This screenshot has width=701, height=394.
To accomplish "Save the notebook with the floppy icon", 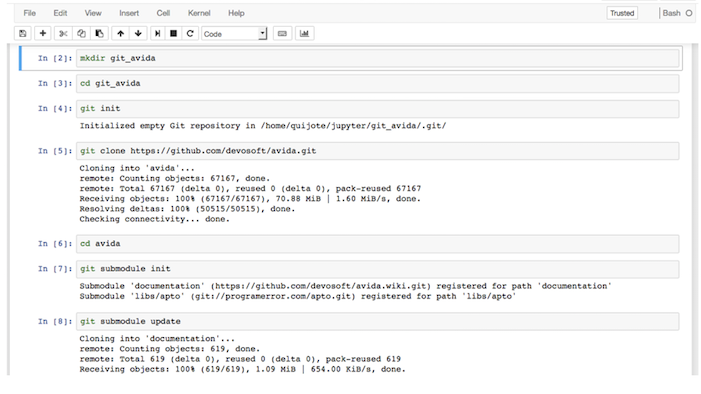I will coord(23,34).
